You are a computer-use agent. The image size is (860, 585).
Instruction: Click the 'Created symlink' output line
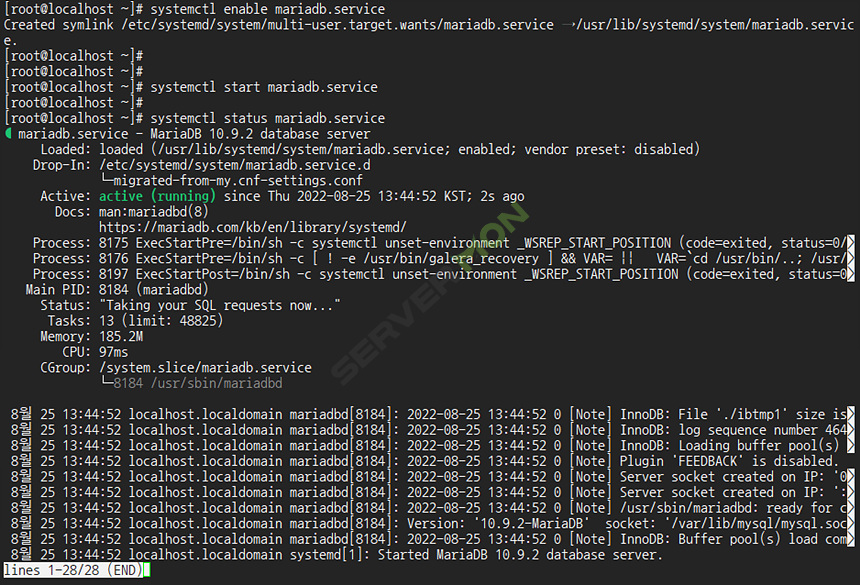tap(429, 32)
